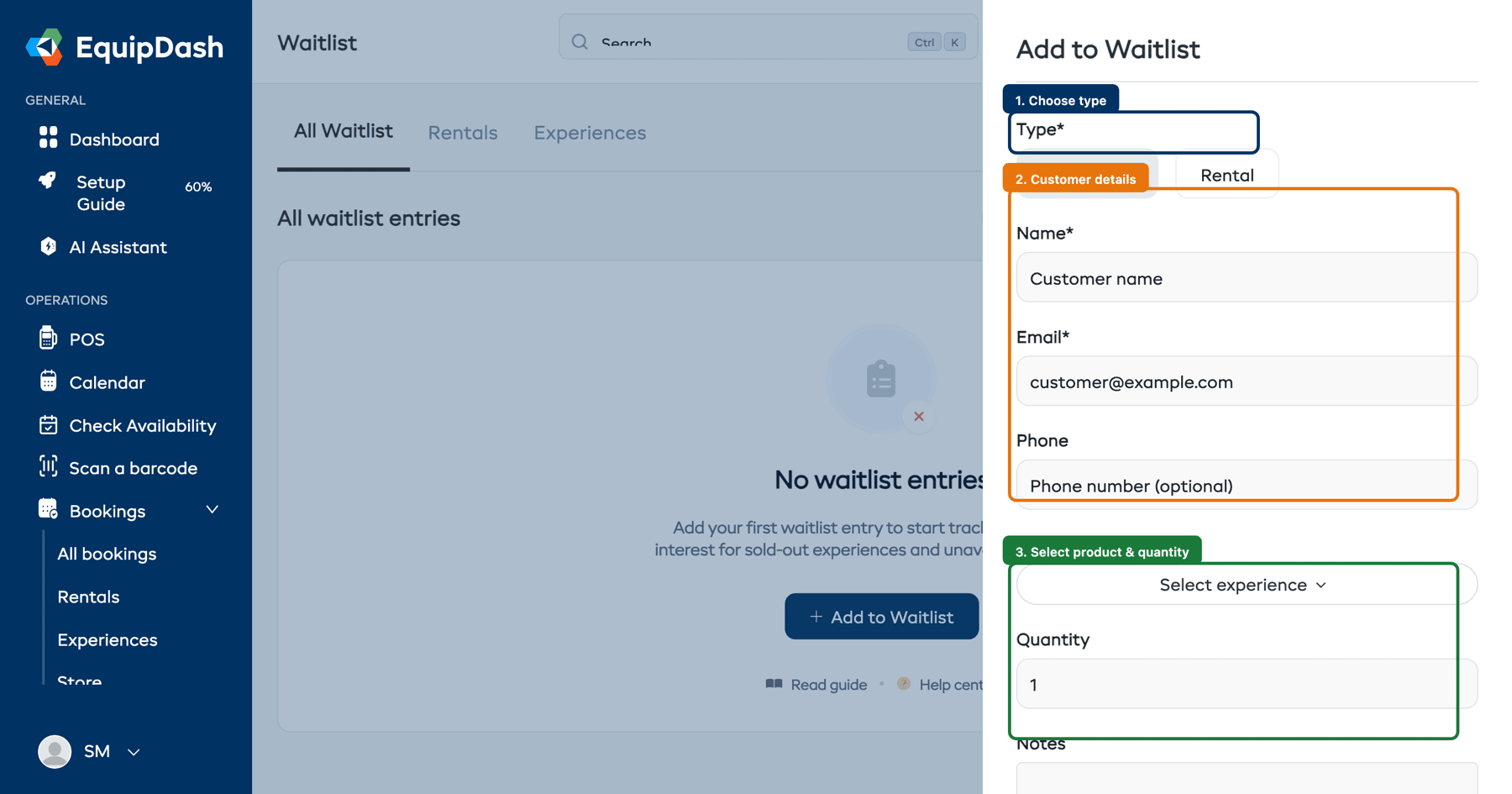Dismiss the empty-state illustration with the red X

pos(919,417)
